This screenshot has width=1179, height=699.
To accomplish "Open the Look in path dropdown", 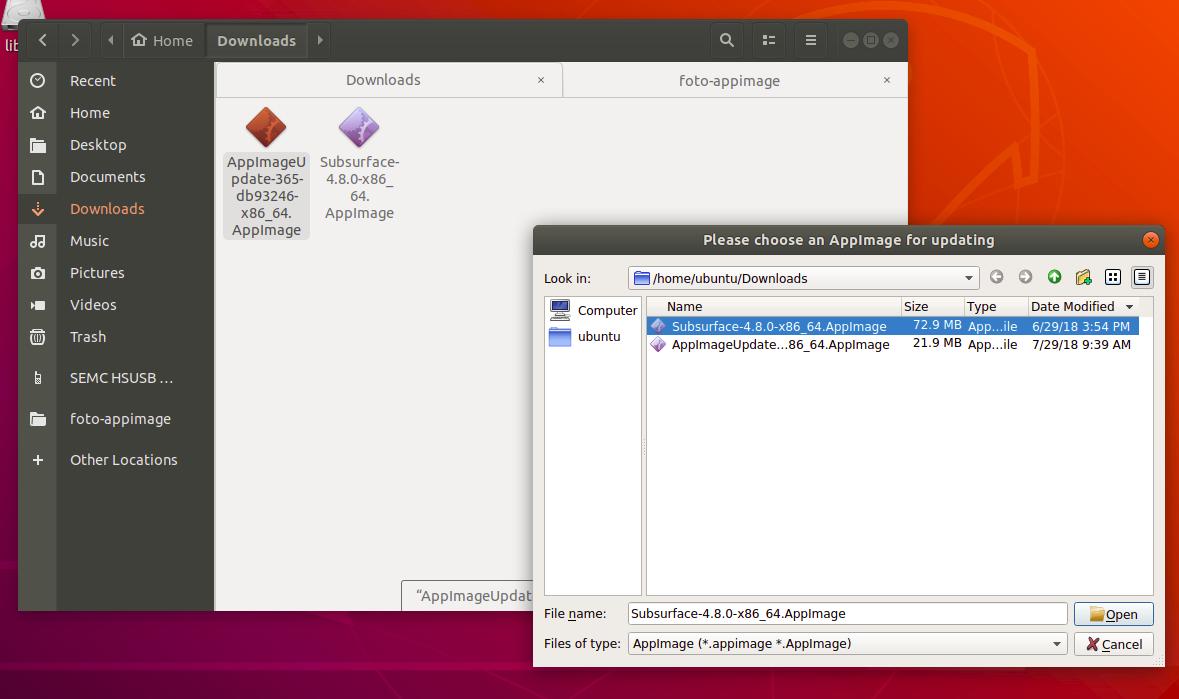I will tap(803, 278).
